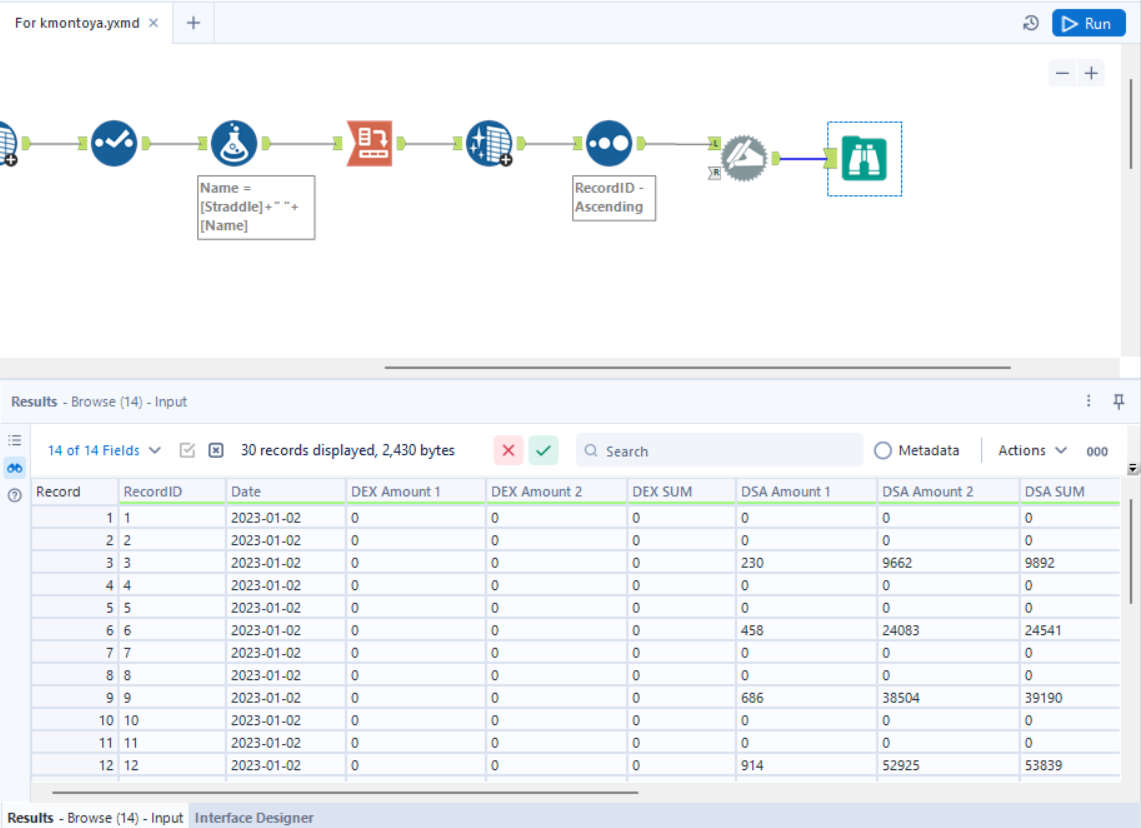Click the red X data quality filter
Screen dimensions: 1141x828
coord(508,450)
